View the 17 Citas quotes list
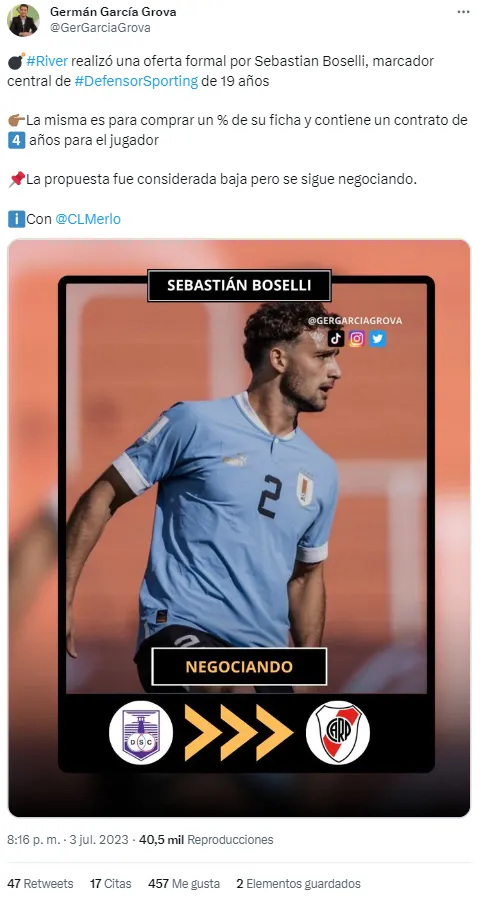 pyautogui.click(x=111, y=884)
